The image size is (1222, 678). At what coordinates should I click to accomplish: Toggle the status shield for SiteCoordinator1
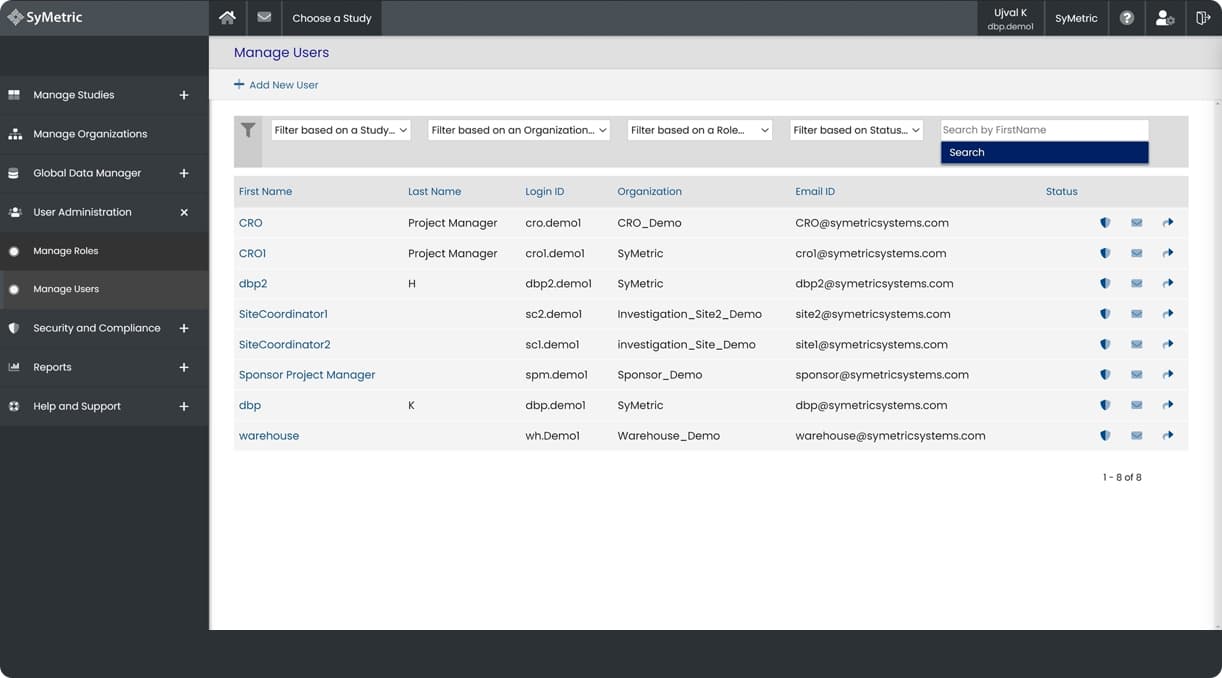pyautogui.click(x=1105, y=313)
